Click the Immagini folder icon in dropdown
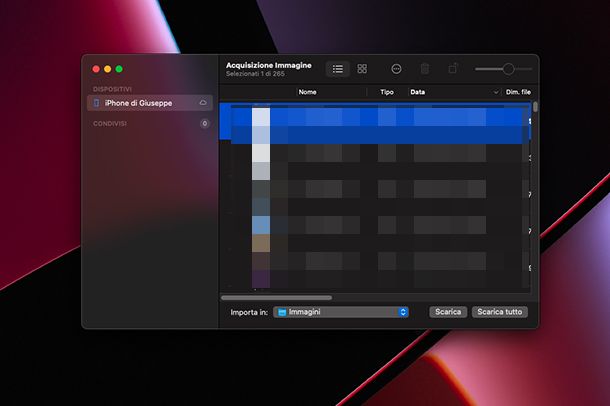The width and height of the screenshot is (610, 406). tap(282, 312)
